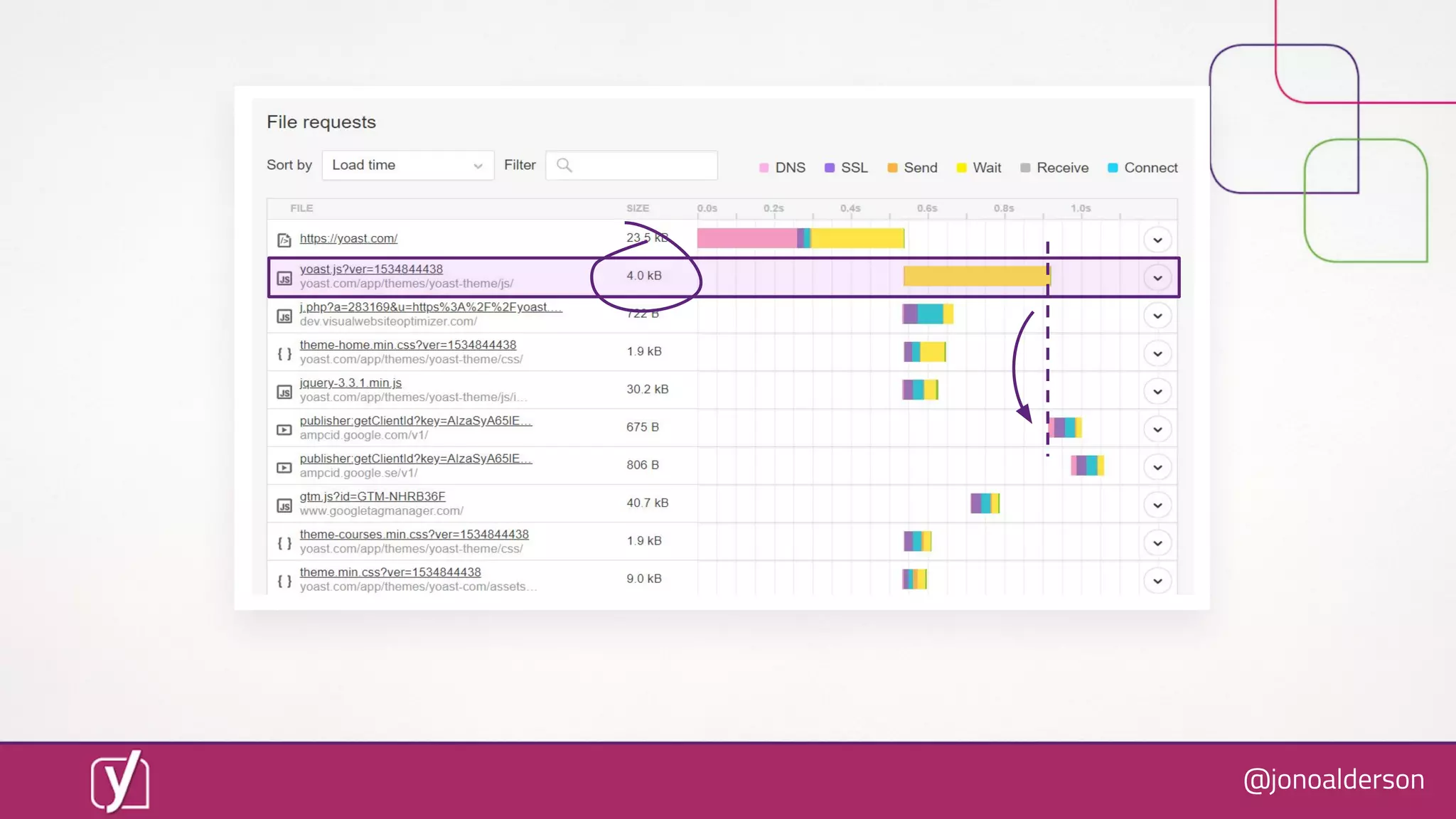1456x819 pixels.
Task: Click the SIZE column header
Action: tap(637, 208)
